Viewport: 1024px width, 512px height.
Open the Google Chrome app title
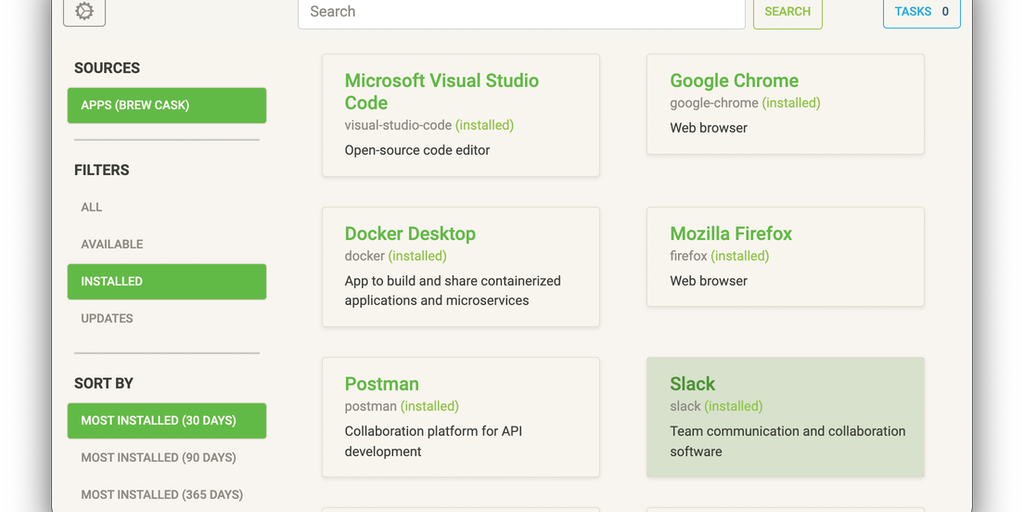click(734, 81)
